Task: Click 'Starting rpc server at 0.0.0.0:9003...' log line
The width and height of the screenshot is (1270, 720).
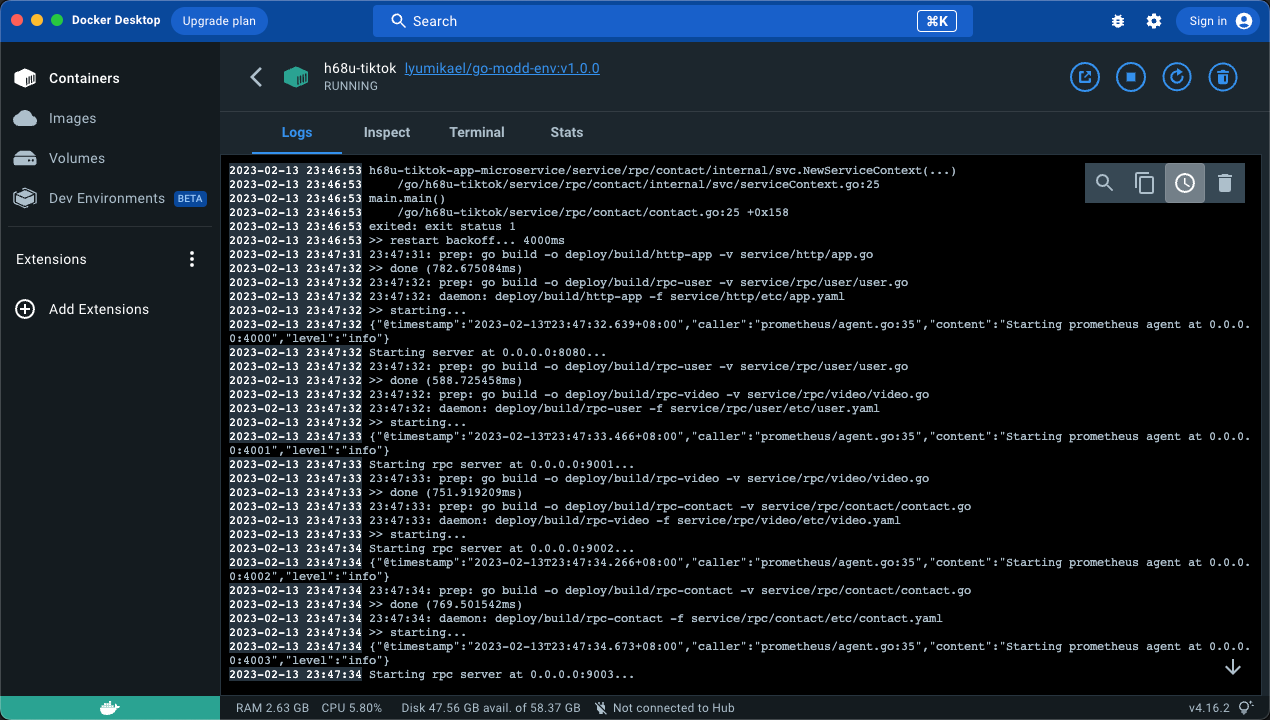Action: (502, 675)
